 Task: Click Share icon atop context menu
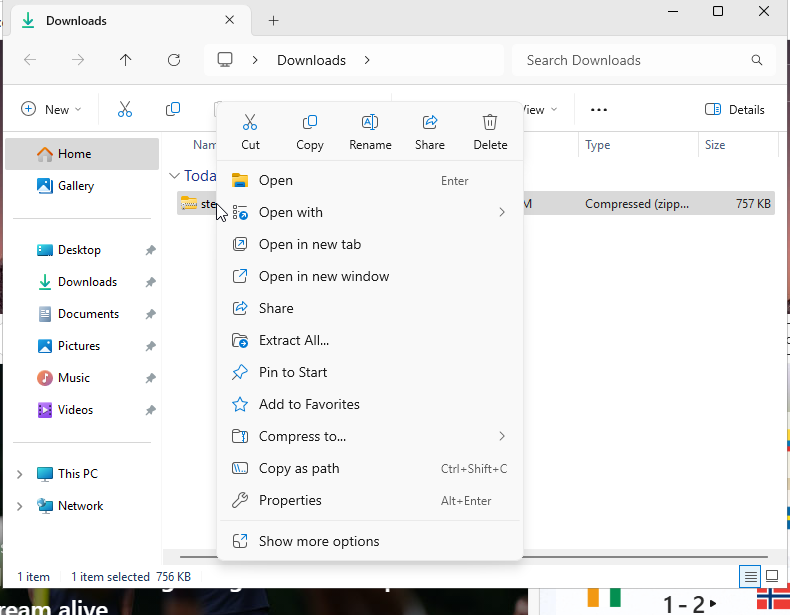tap(430, 122)
